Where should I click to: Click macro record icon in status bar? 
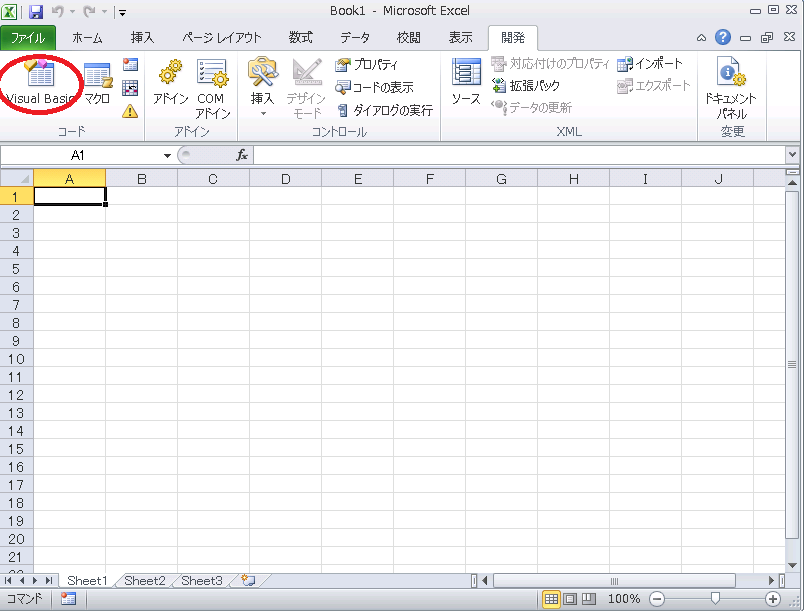click(x=68, y=599)
